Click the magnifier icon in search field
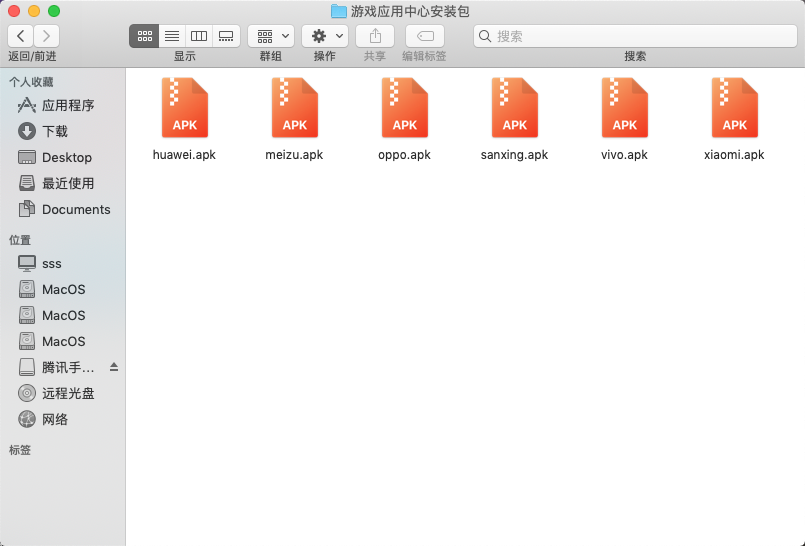This screenshot has height=546, width=805. [x=485, y=36]
